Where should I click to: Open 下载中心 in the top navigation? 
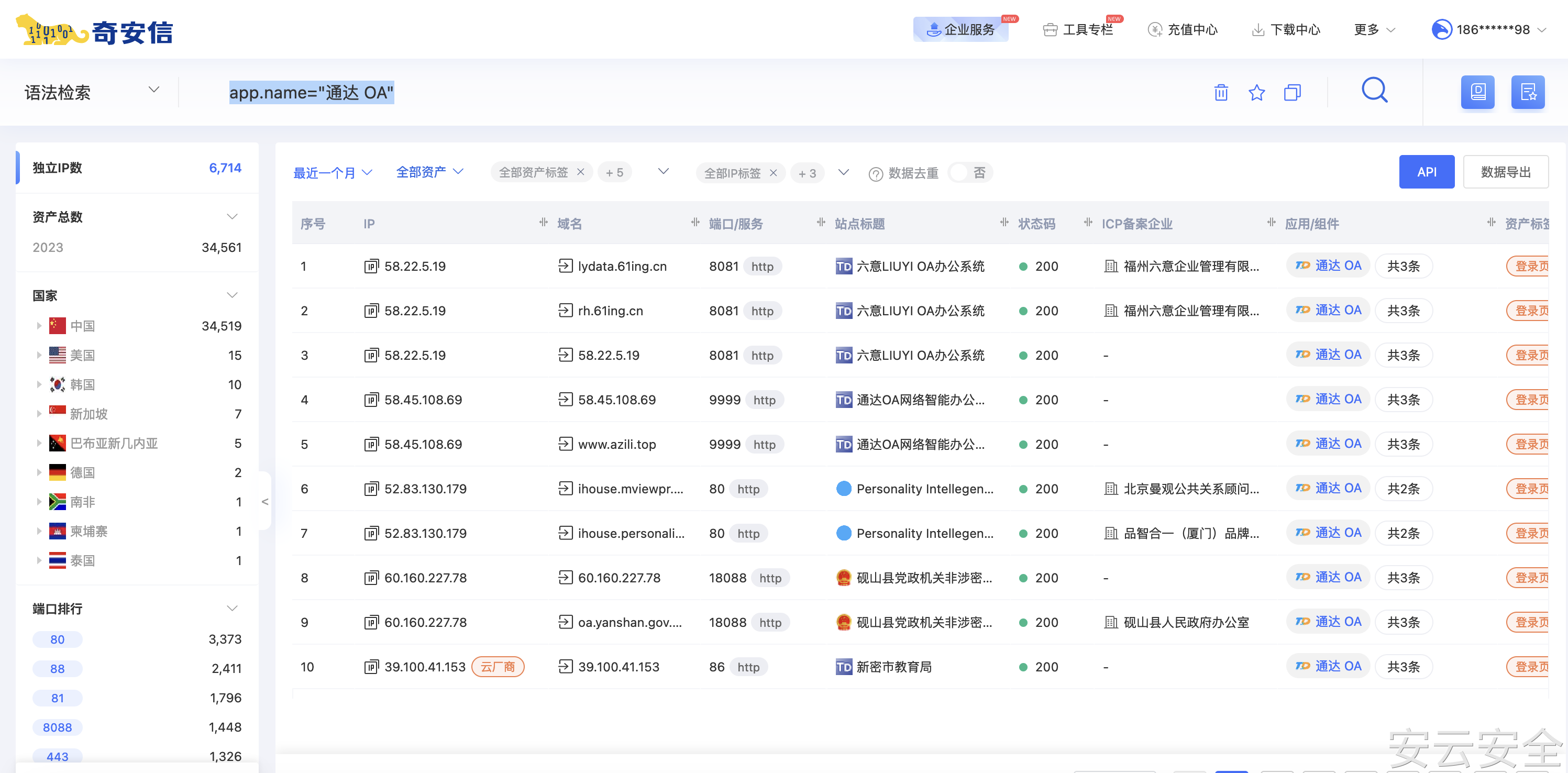click(1286, 29)
